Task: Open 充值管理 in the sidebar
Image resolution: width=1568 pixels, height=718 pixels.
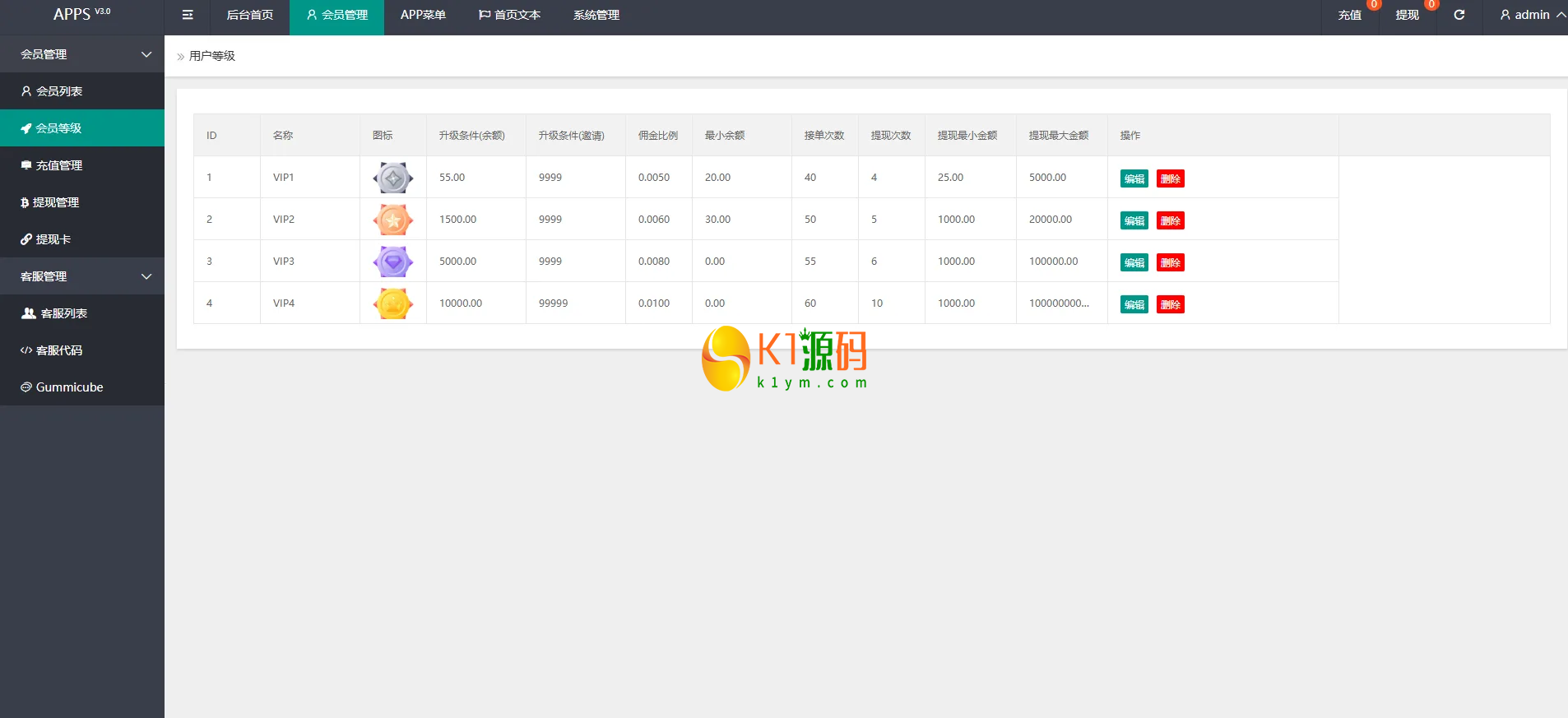Action: 59,165
